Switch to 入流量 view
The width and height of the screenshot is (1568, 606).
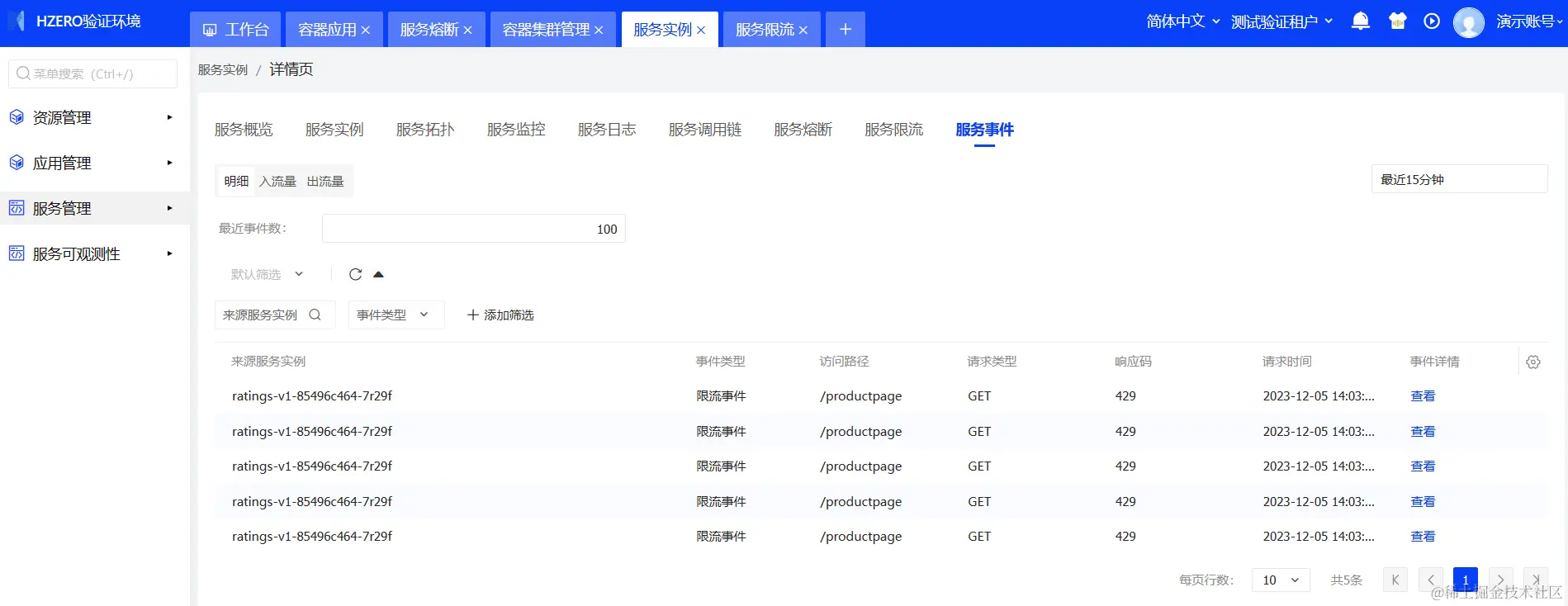point(277,181)
